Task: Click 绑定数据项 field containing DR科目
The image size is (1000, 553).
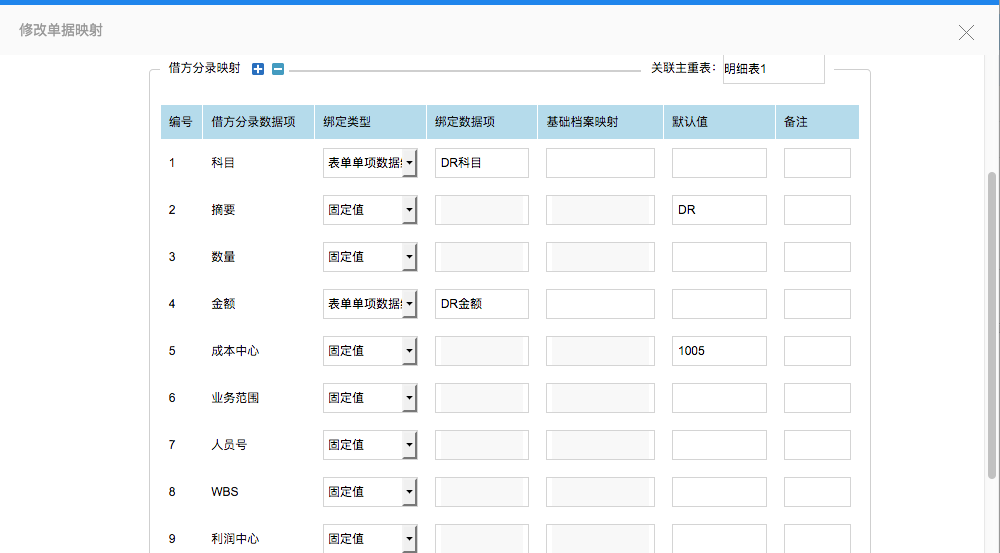Action: point(481,163)
